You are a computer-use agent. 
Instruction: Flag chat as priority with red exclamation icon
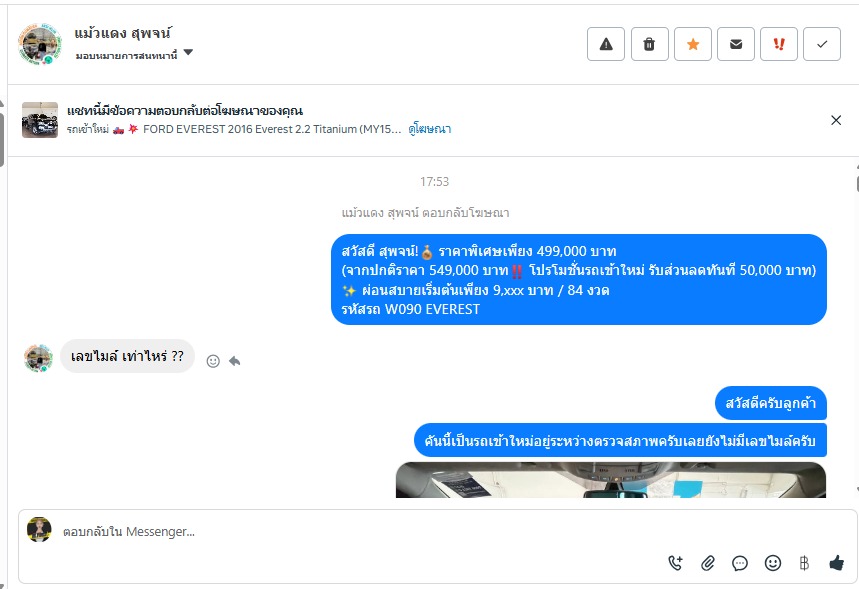(x=779, y=44)
